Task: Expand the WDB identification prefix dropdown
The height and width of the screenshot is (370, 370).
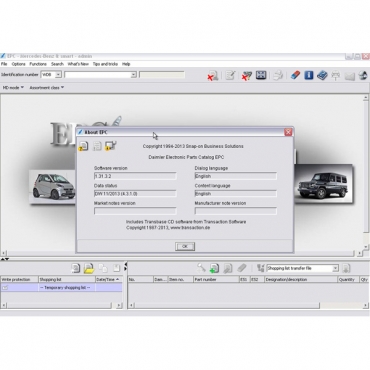Action: (58, 75)
